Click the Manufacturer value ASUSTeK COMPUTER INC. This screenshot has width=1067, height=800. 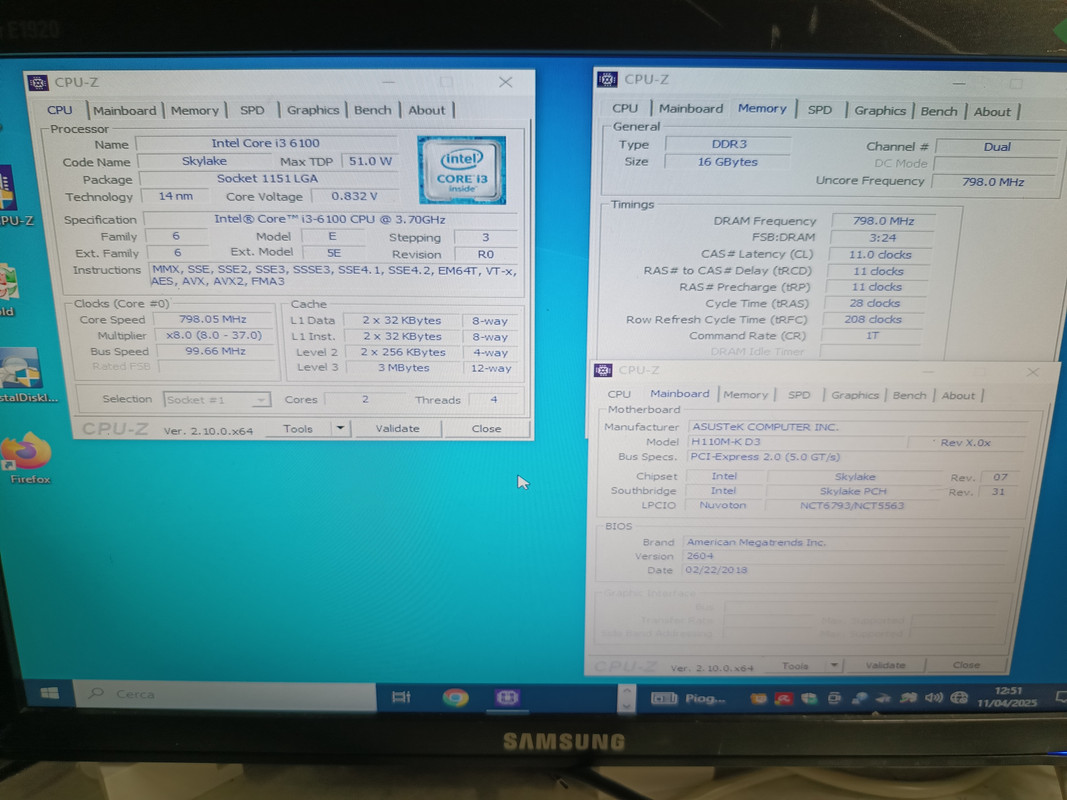(857, 427)
